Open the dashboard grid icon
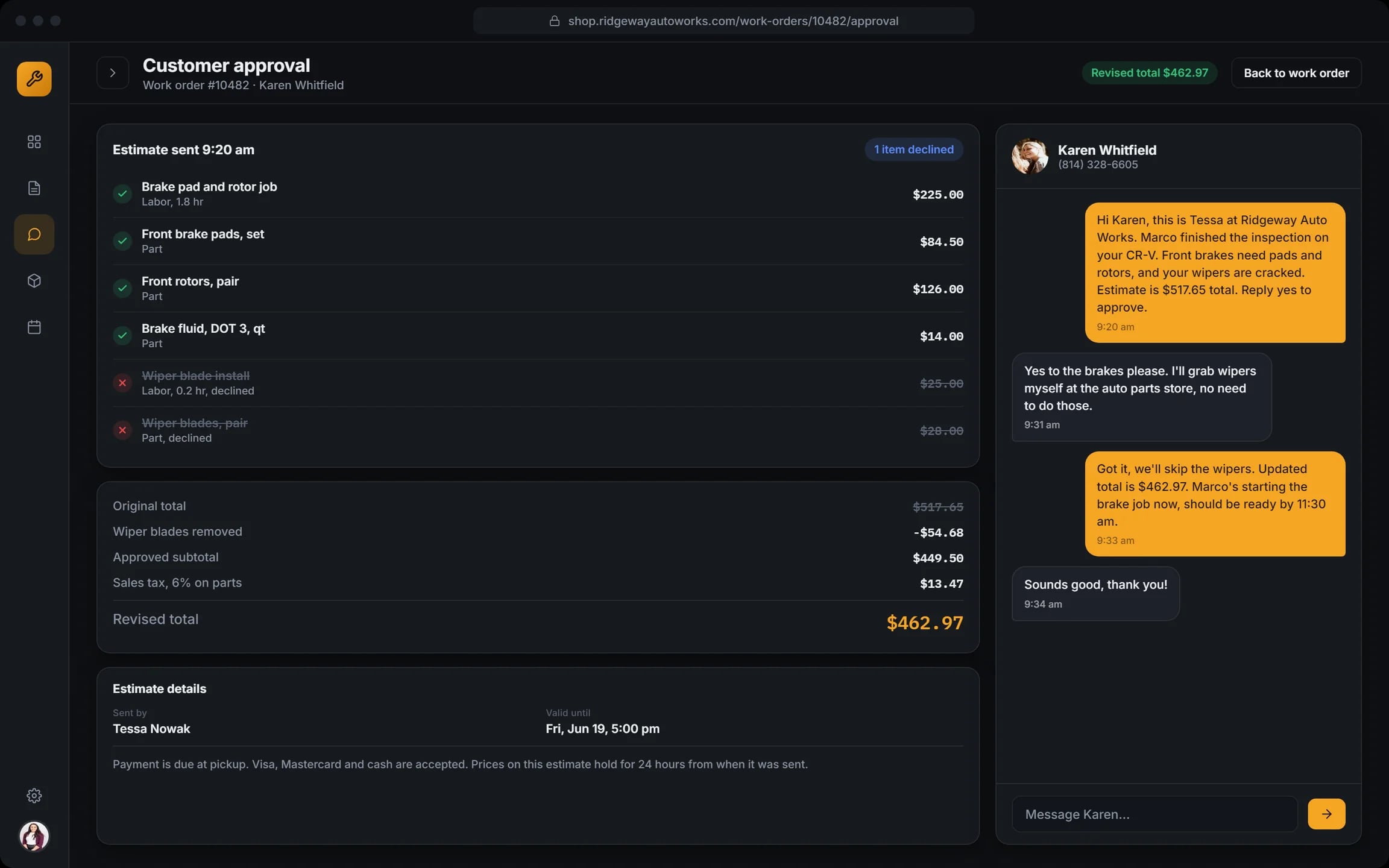 (x=34, y=142)
